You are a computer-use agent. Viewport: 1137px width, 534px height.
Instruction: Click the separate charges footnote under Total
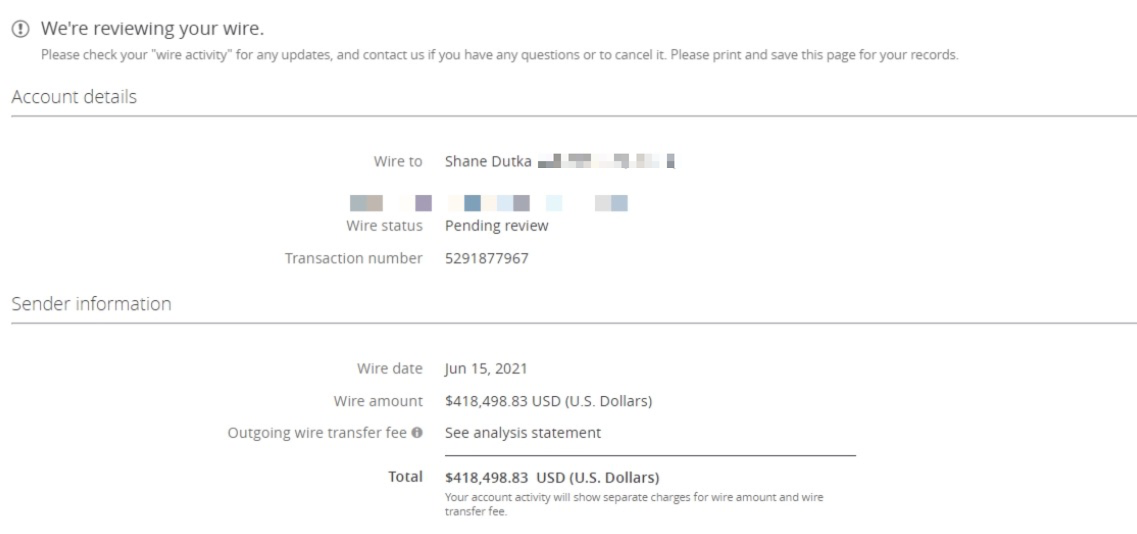pos(634,502)
